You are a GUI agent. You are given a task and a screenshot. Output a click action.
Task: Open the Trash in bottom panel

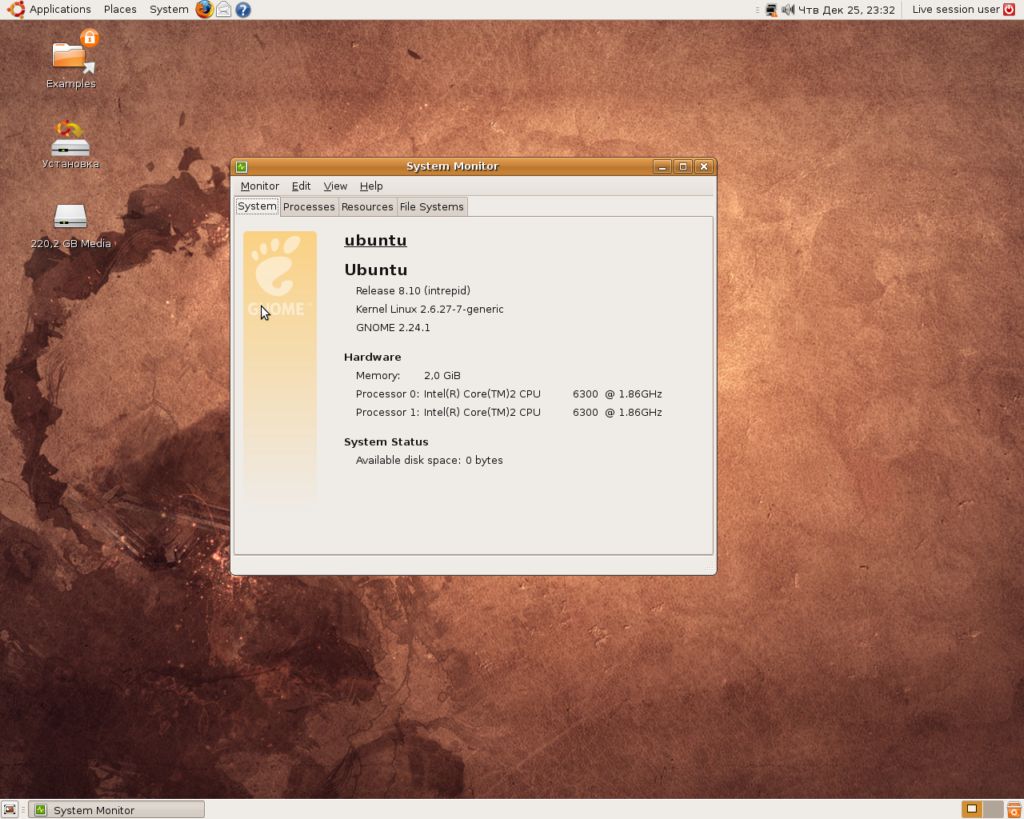coord(1013,810)
